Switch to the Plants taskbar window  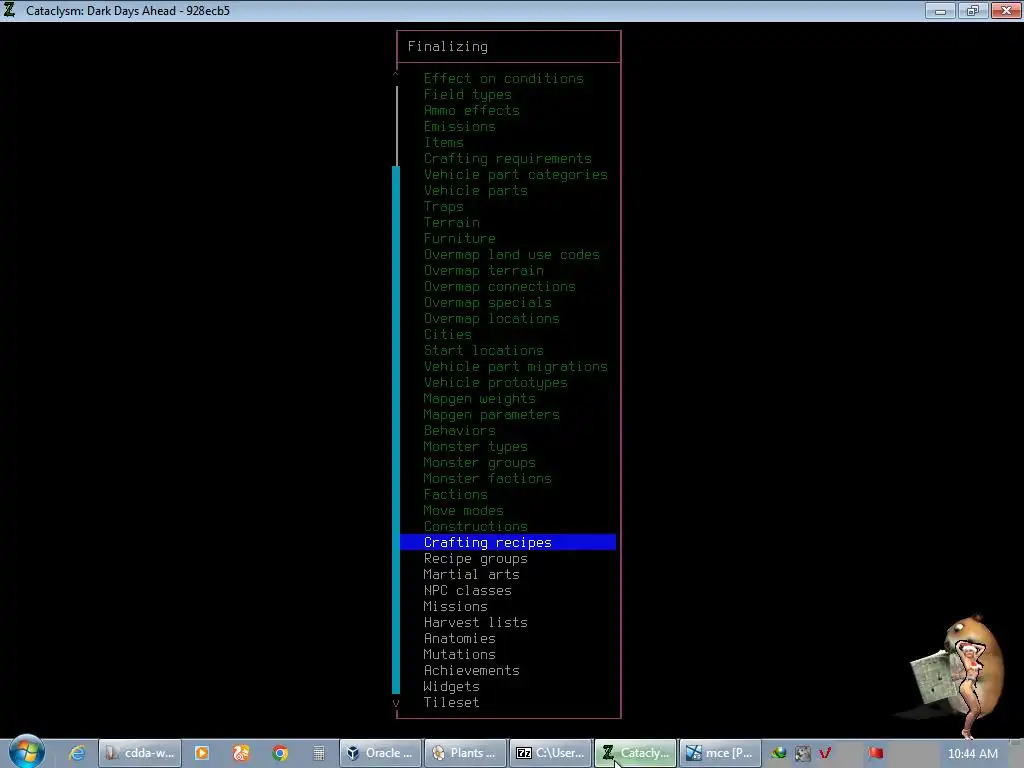click(465, 753)
